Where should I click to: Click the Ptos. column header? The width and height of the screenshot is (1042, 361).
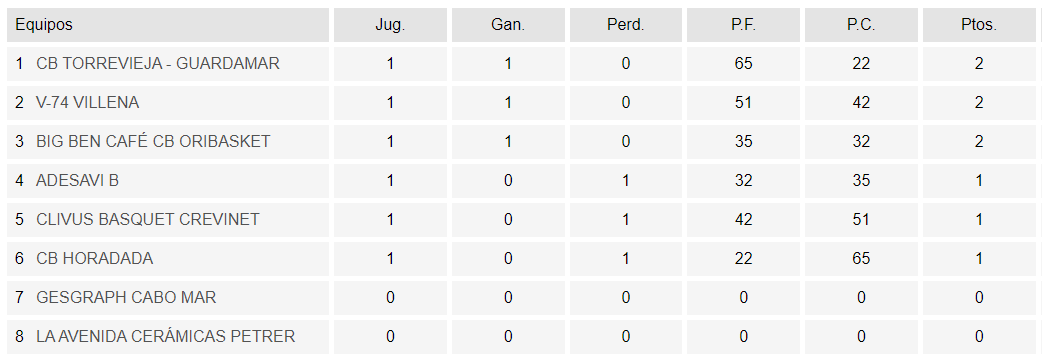pyautogui.click(x=979, y=25)
